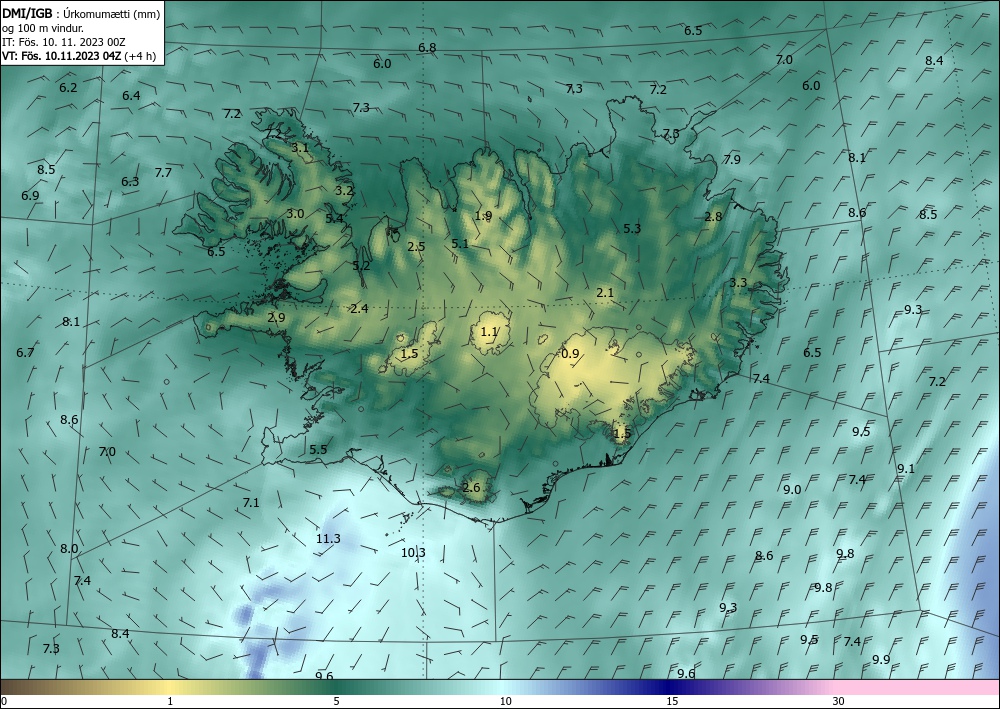Screen dimensions: 1000x709
Task: Click the 5.1 value map label
Action: coord(460,244)
